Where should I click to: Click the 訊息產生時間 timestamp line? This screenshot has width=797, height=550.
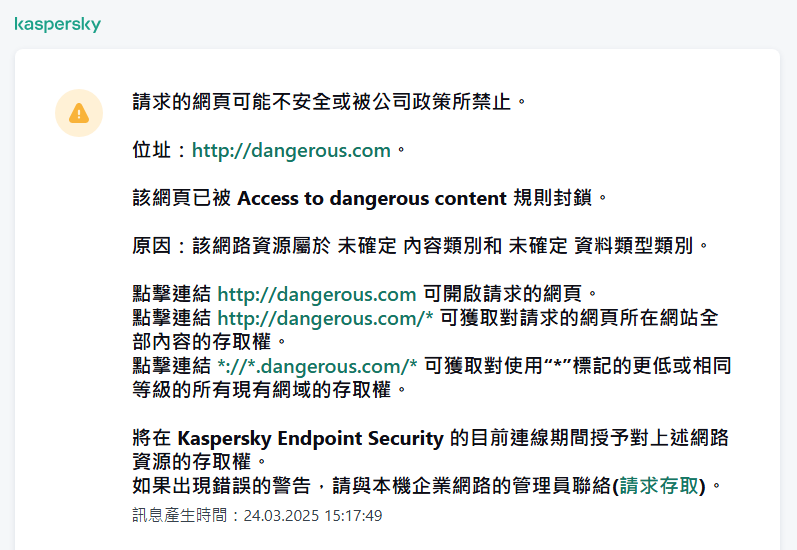[x=257, y=516]
